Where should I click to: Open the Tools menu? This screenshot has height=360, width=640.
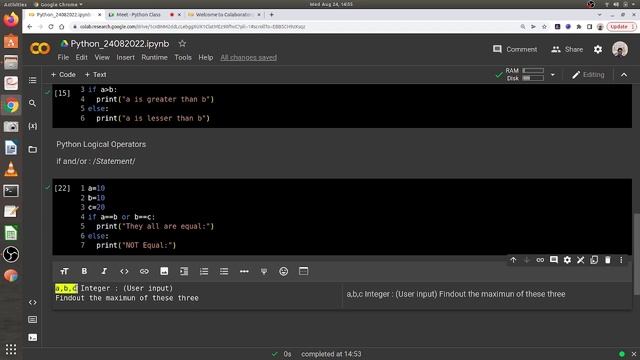[183, 58]
